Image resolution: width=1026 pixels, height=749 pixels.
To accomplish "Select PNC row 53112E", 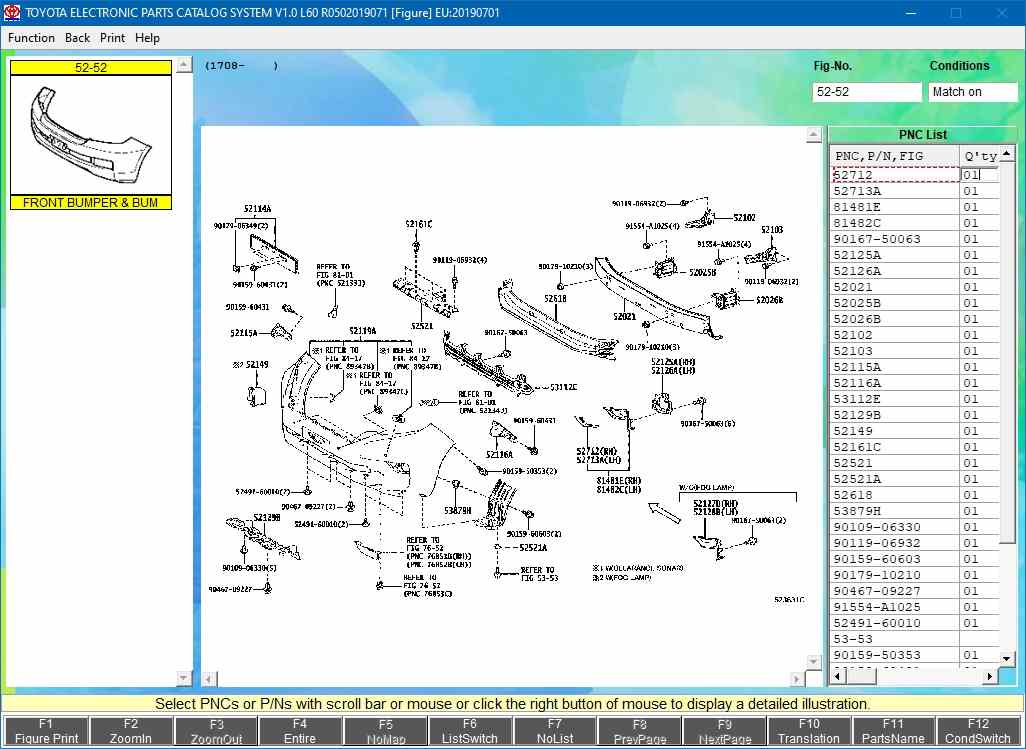I will [x=915, y=399].
